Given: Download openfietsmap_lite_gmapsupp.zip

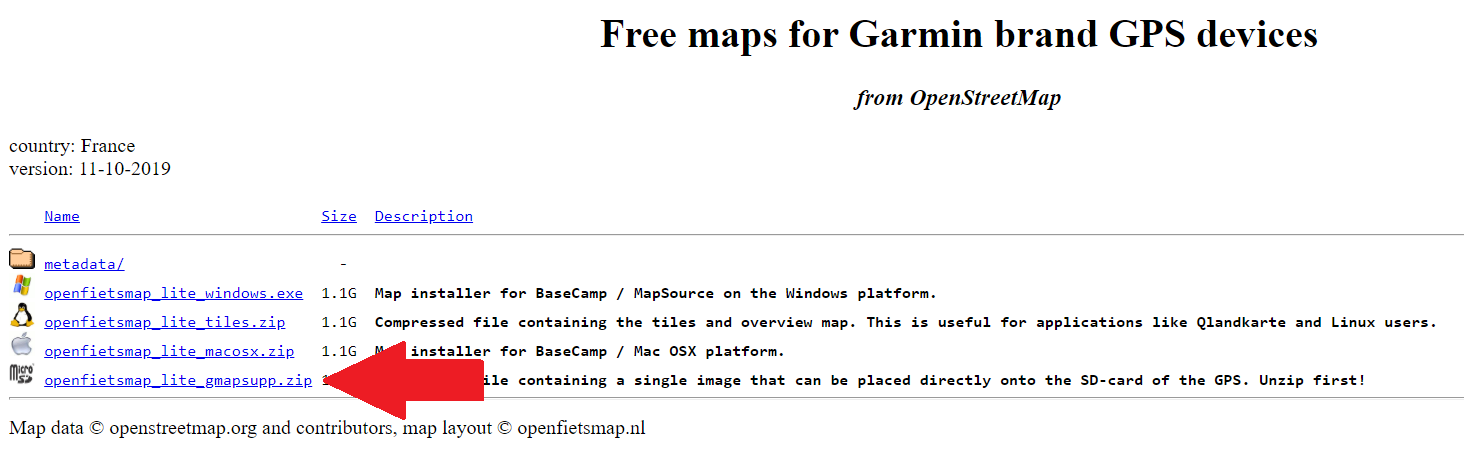Looking at the screenshot, I should (178, 380).
